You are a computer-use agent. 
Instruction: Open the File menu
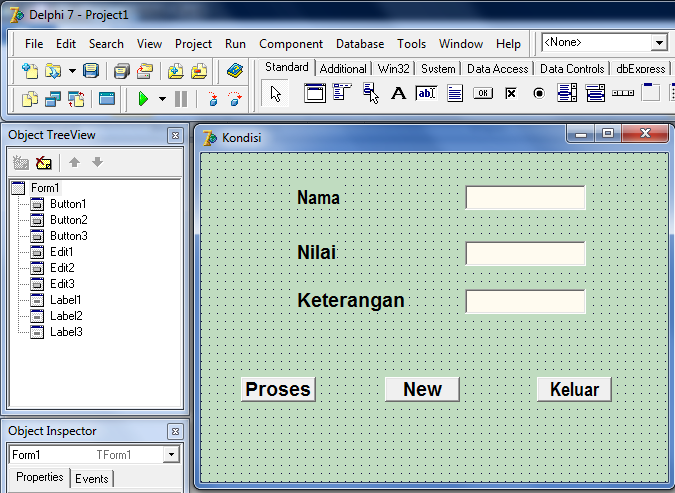pos(34,44)
